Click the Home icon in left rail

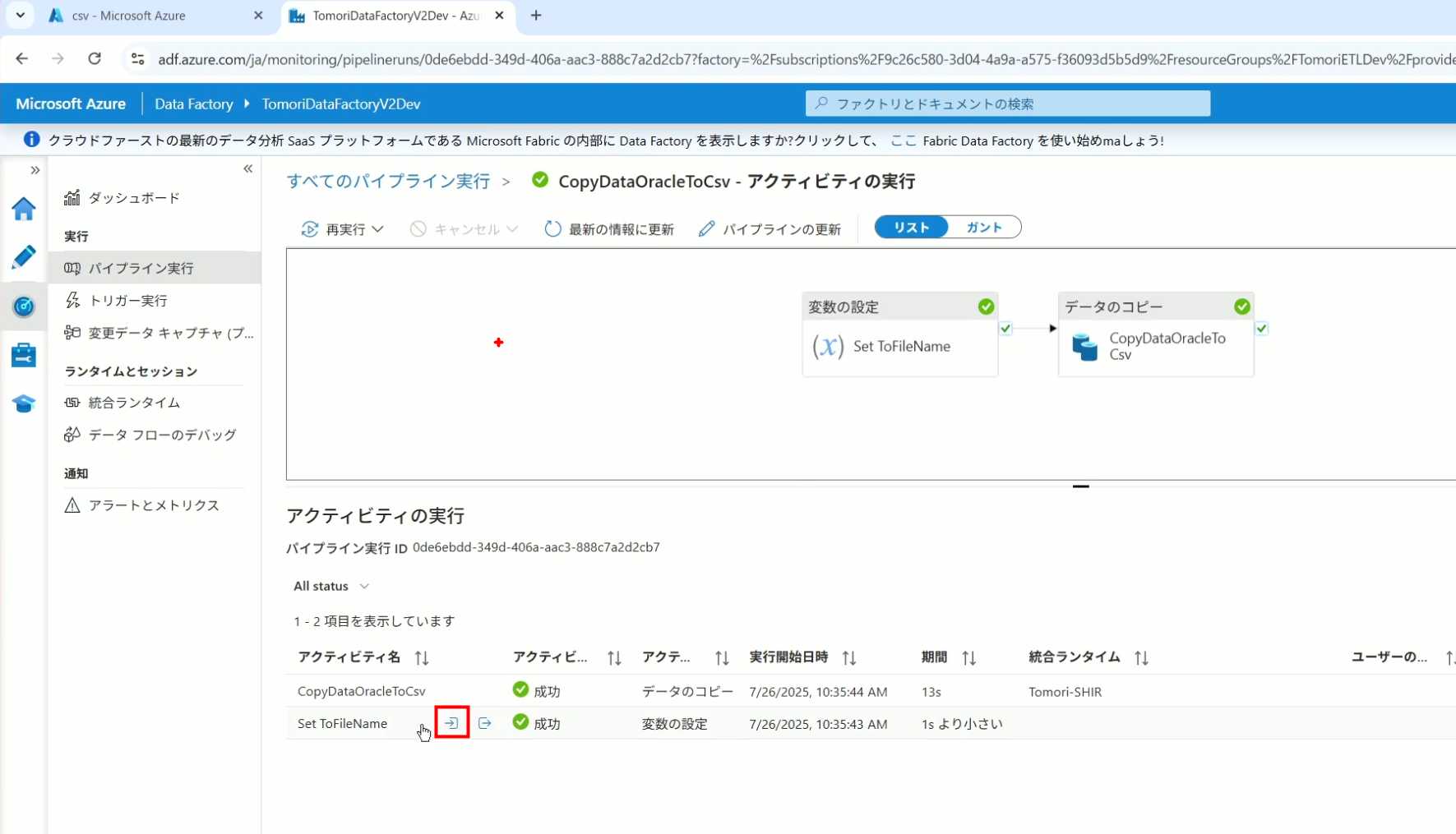[x=23, y=210]
